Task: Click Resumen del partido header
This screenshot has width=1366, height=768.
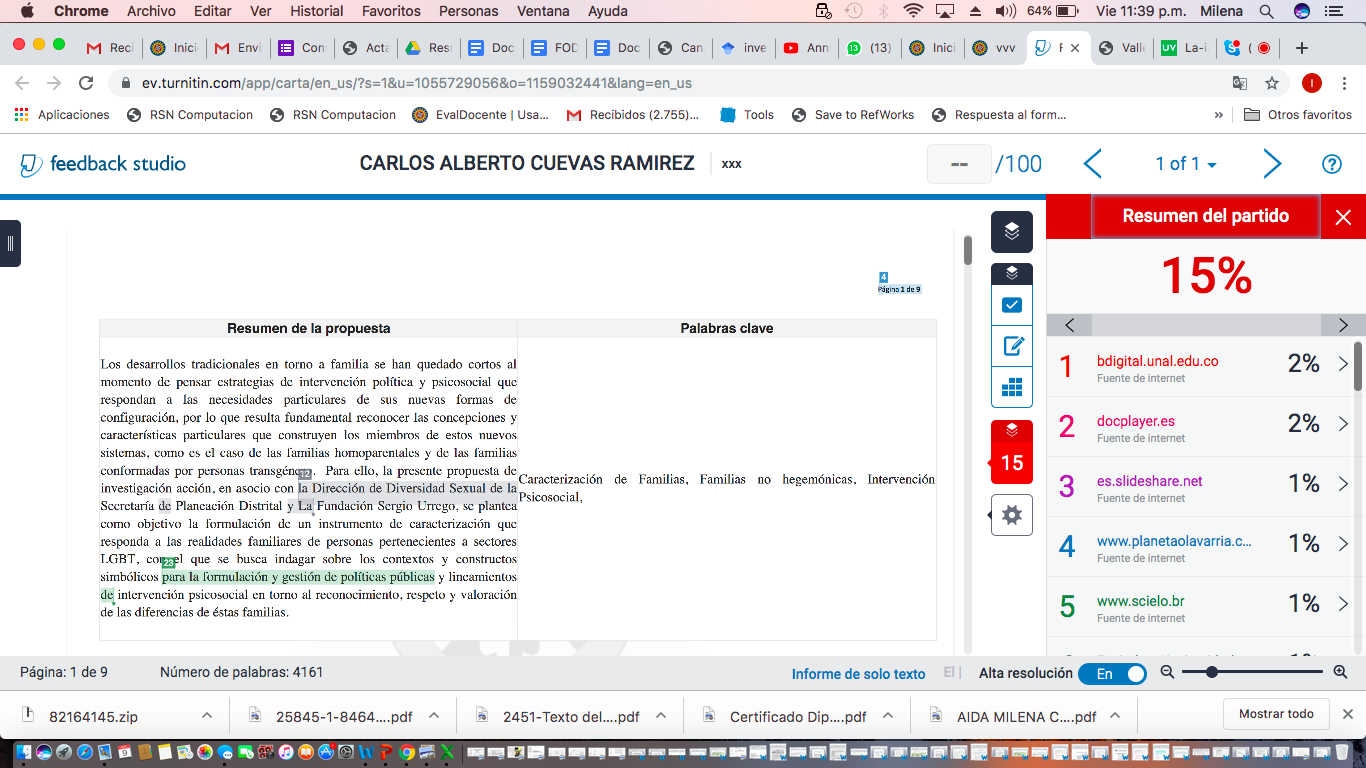Action: click(x=1205, y=216)
